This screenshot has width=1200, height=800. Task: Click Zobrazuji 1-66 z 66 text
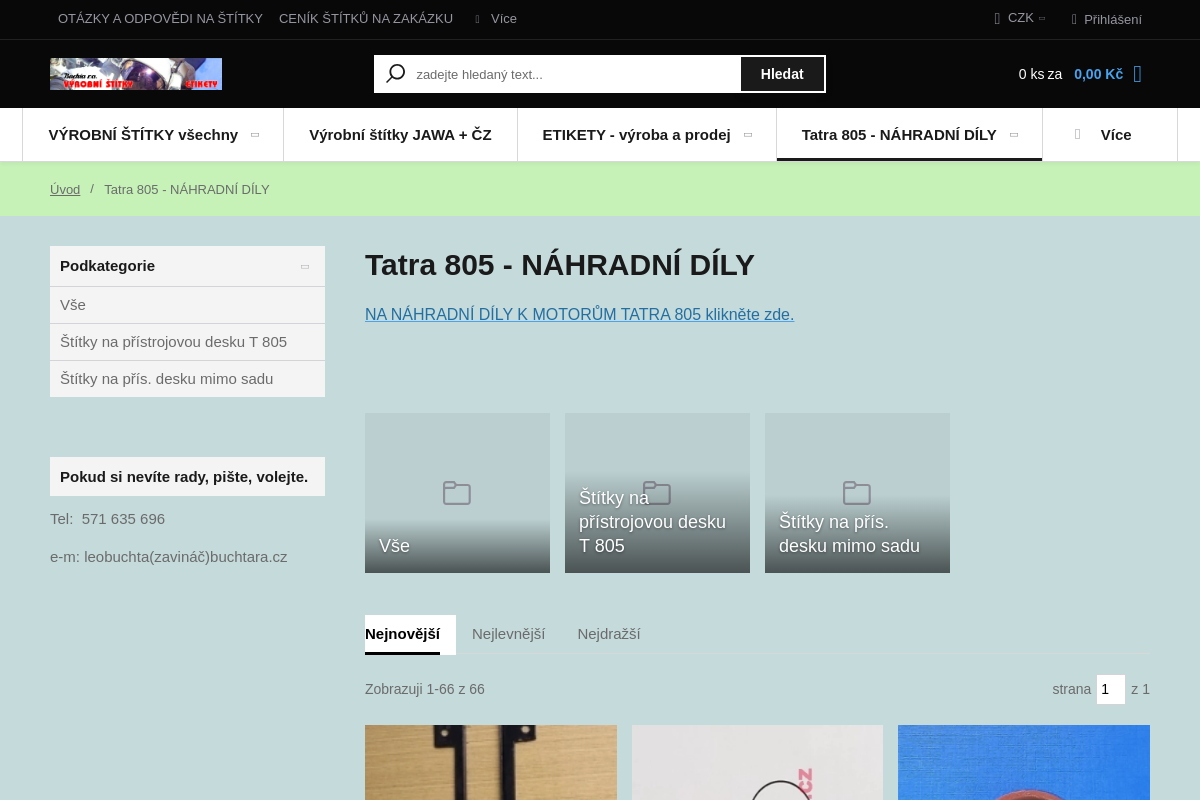[x=425, y=689]
